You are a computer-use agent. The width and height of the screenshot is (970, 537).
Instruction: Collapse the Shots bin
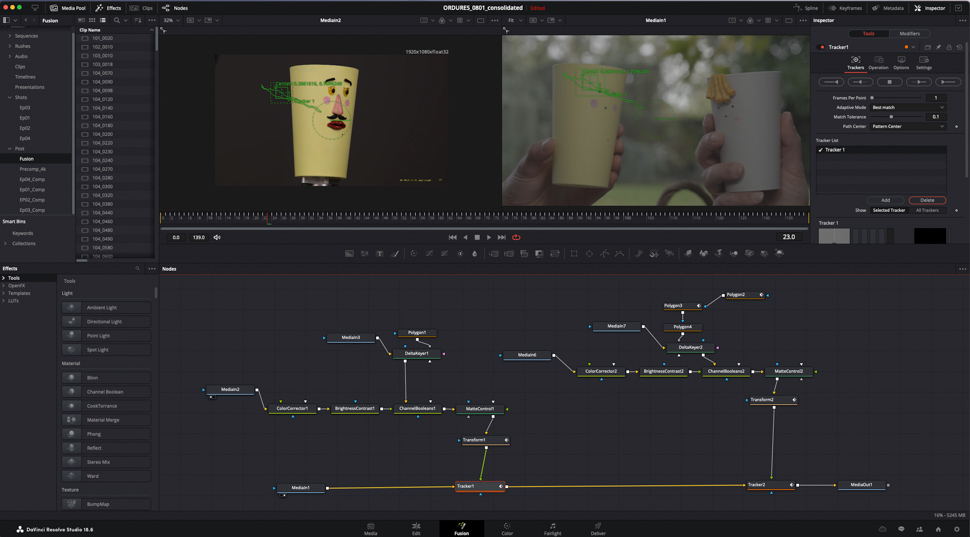pyautogui.click(x=10, y=97)
